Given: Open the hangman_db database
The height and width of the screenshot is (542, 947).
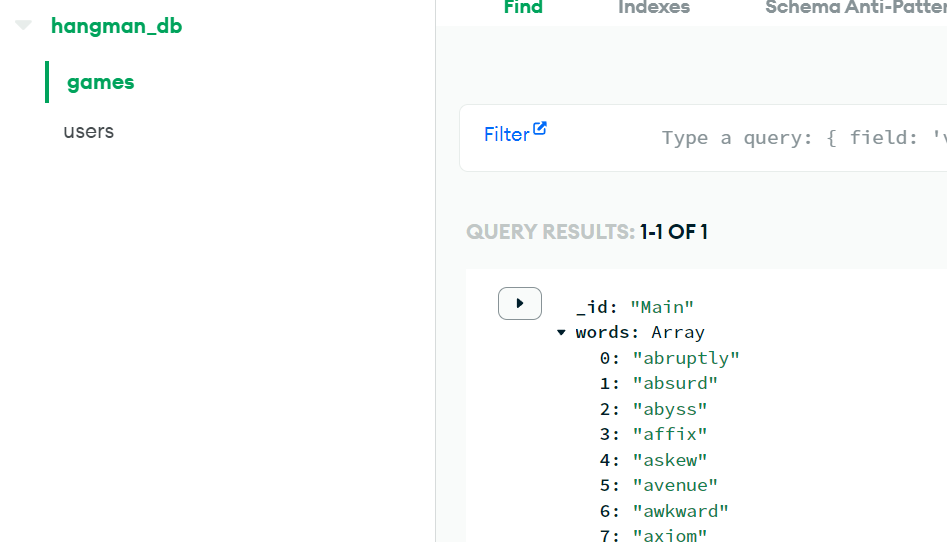Looking at the screenshot, I should 116,26.
